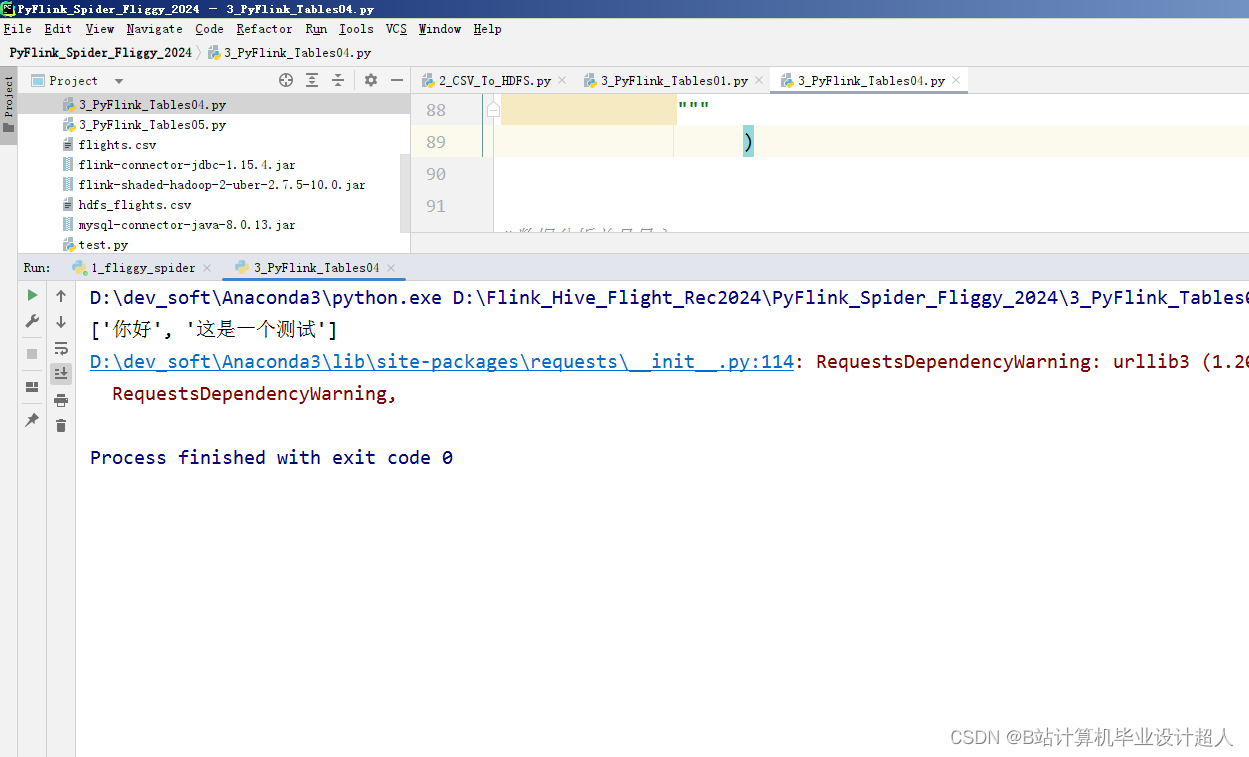The width and height of the screenshot is (1249, 757).
Task: Switch to 2_CSV_To_HDFS.py editor tab
Action: (x=494, y=81)
